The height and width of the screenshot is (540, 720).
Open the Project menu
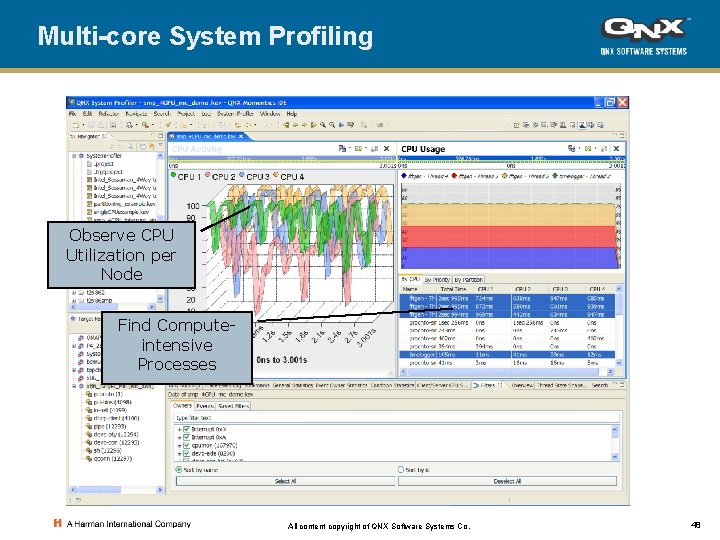pyautogui.click(x=186, y=113)
